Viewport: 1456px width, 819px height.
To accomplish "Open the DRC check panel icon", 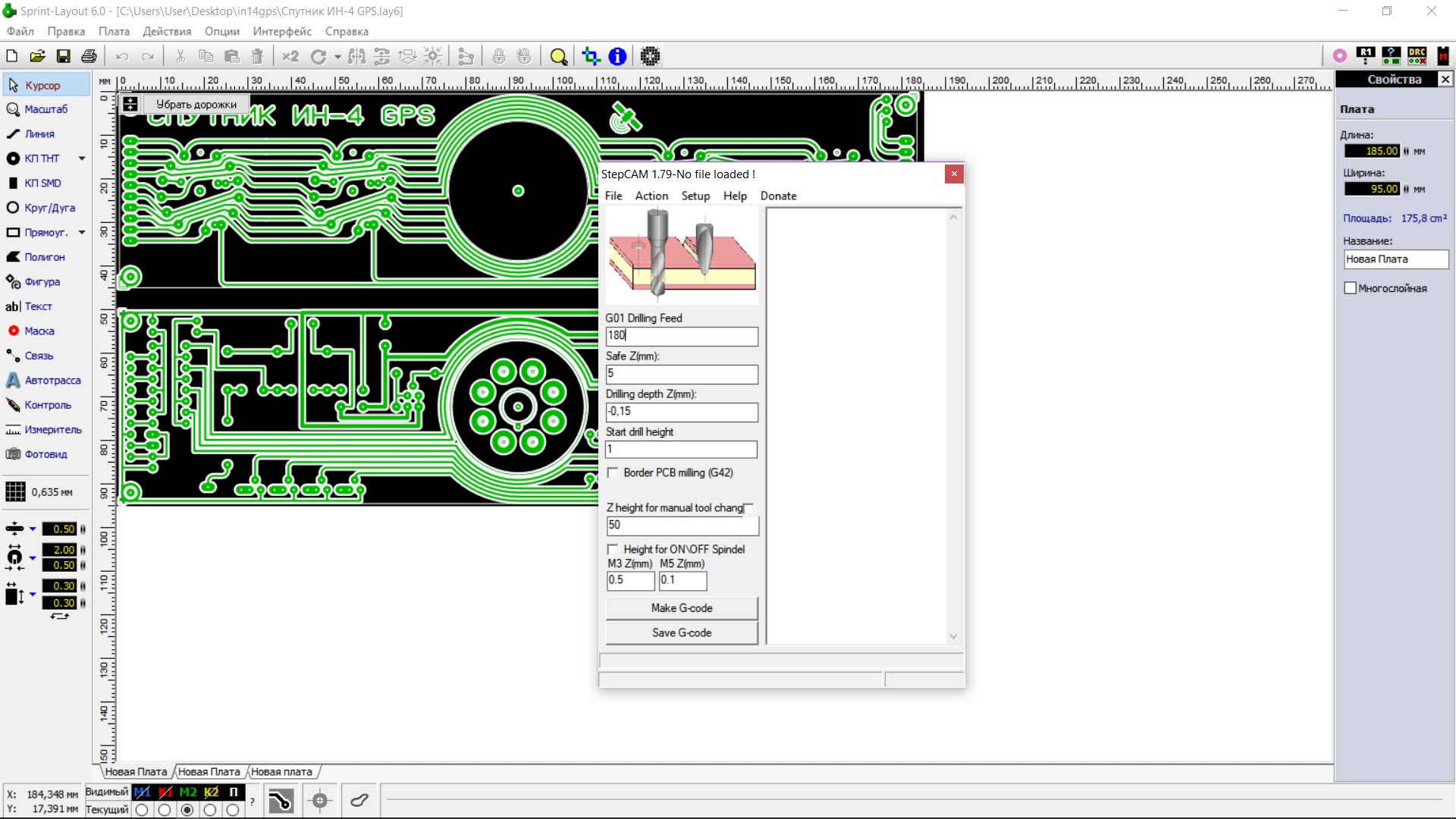I will (1417, 55).
